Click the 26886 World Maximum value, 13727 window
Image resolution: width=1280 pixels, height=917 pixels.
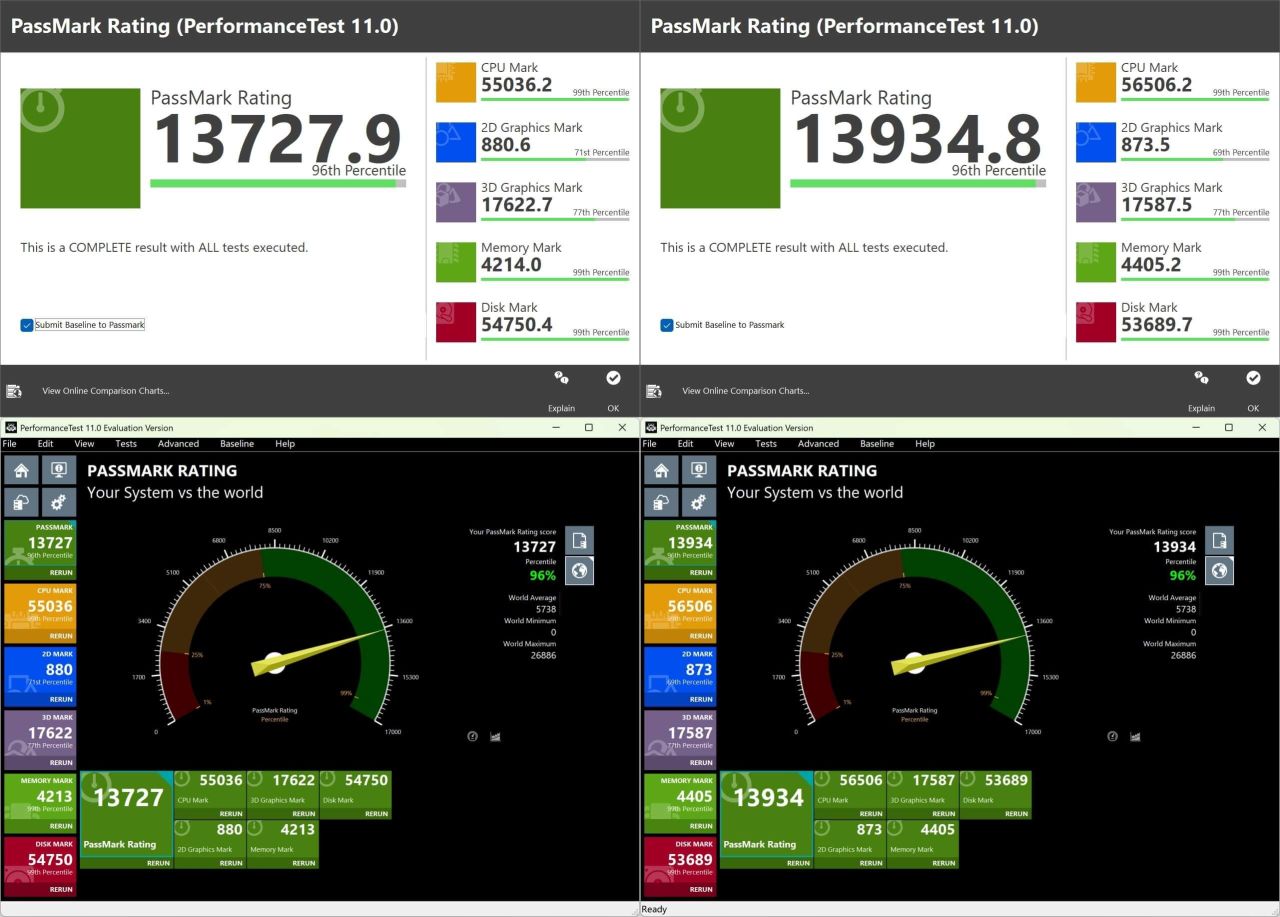click(x=542, y=655)
